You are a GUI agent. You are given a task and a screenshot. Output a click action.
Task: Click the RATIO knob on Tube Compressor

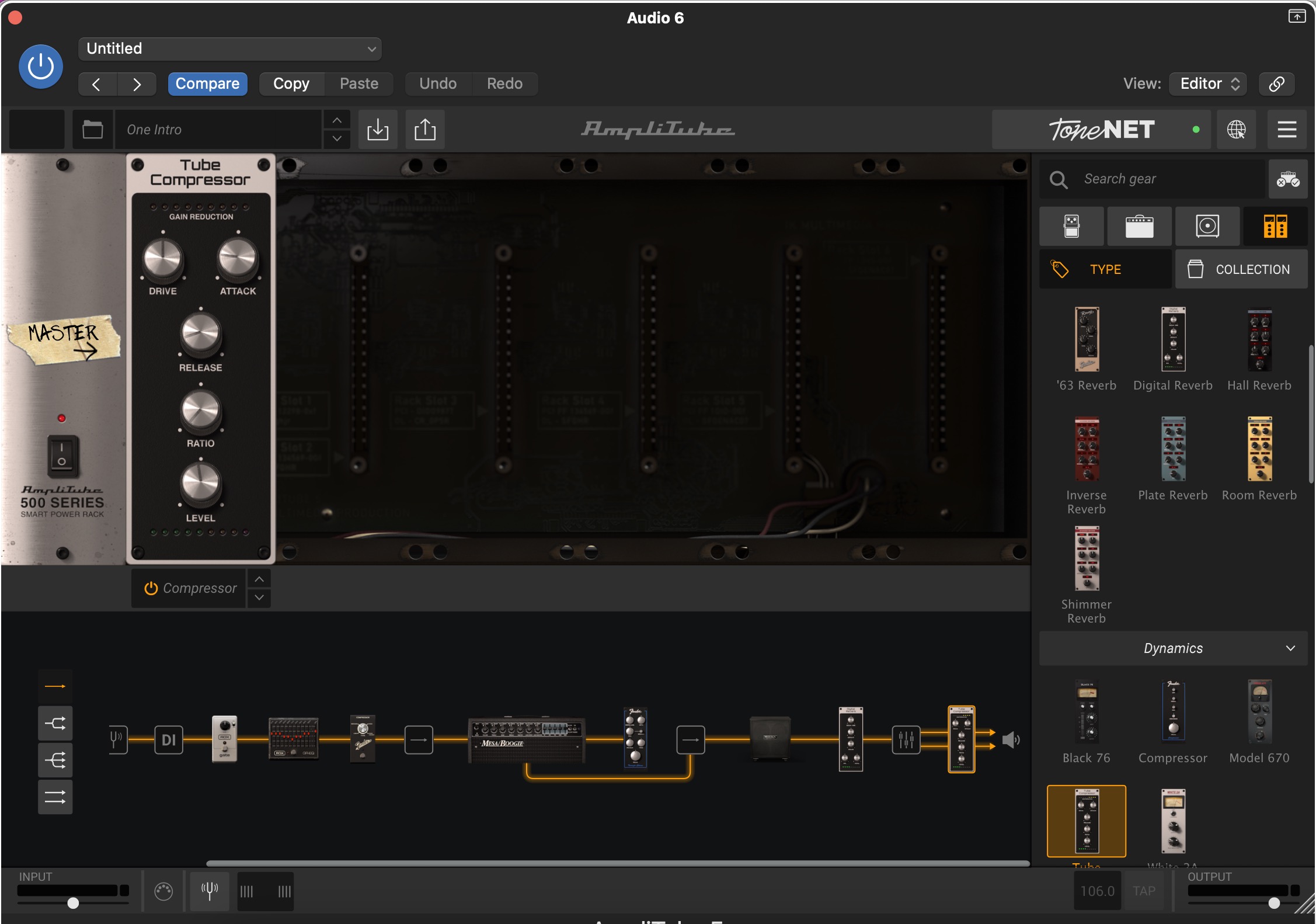click(x=200, y=411)
